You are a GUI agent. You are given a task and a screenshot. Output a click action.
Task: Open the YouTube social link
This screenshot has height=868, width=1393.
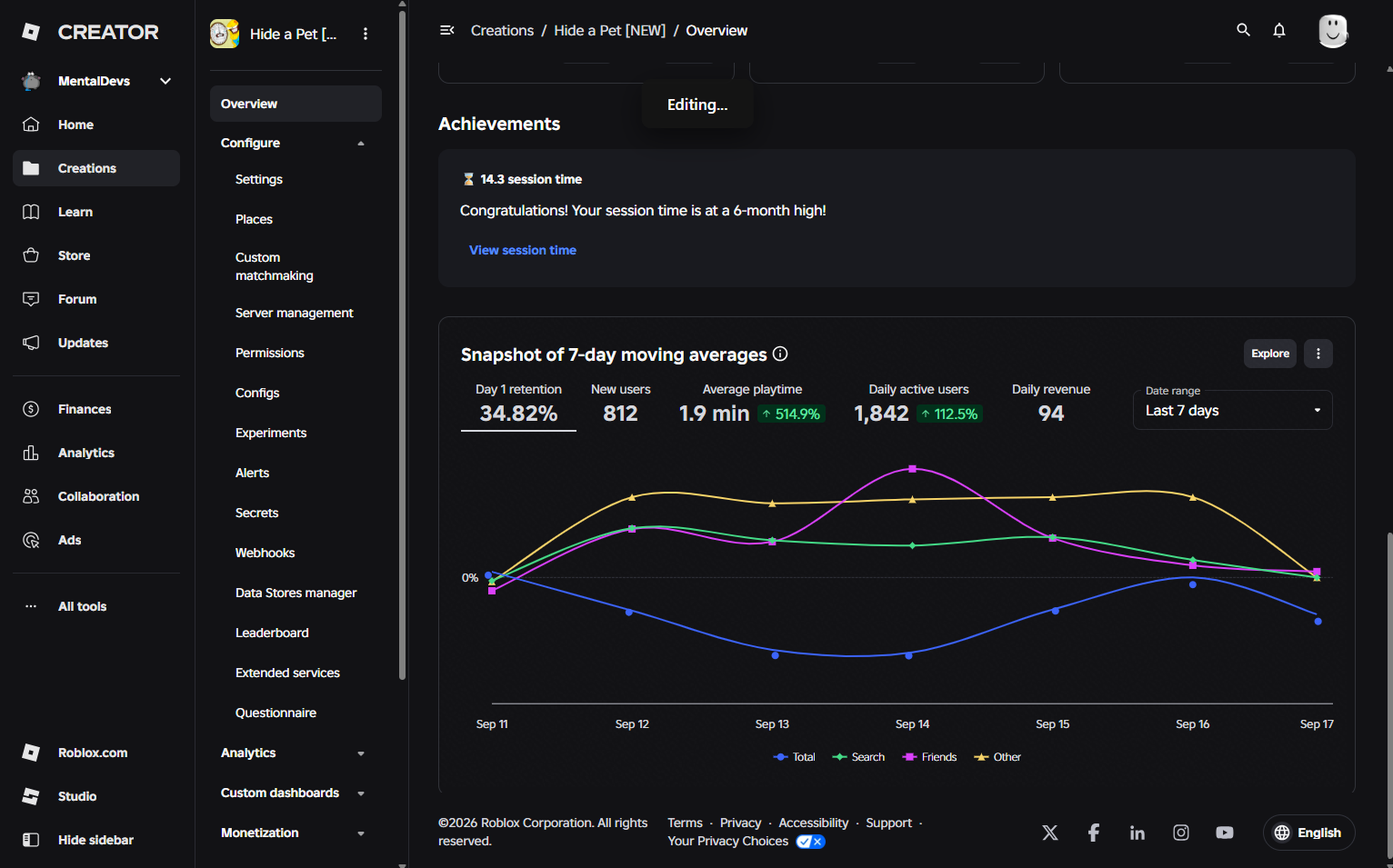tap(1225, 833)
